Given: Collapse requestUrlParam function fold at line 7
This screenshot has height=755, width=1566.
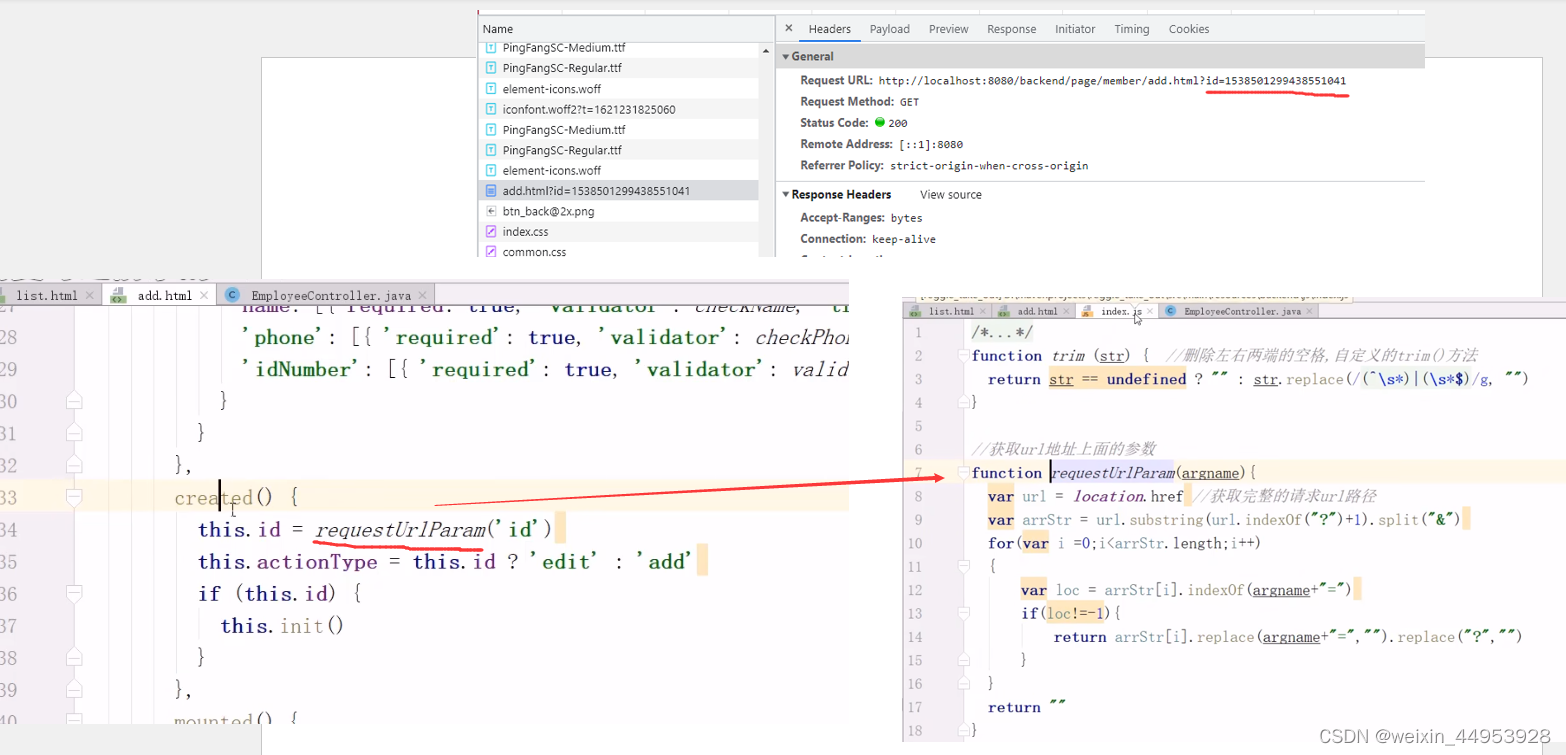Looking at the screenshot, I should 964,473.
